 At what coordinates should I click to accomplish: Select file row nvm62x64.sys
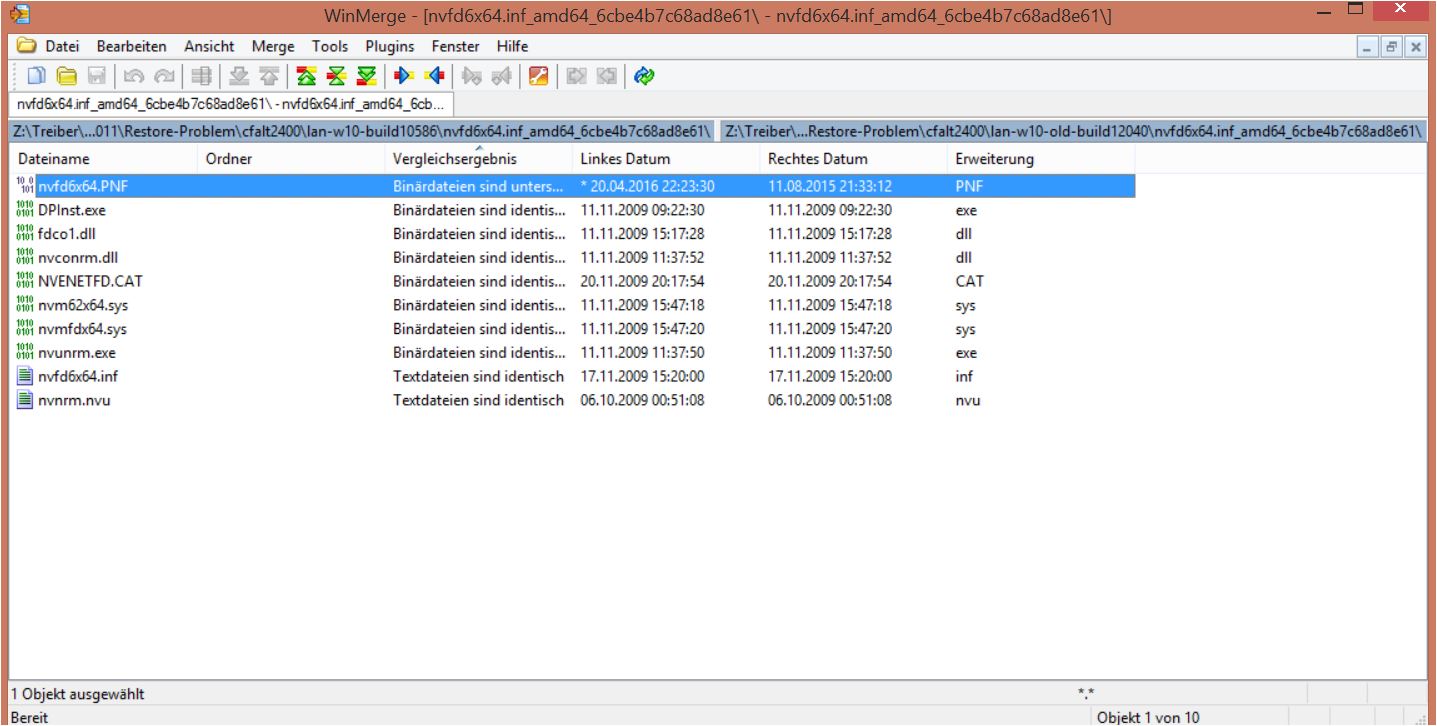pos(573,305)
